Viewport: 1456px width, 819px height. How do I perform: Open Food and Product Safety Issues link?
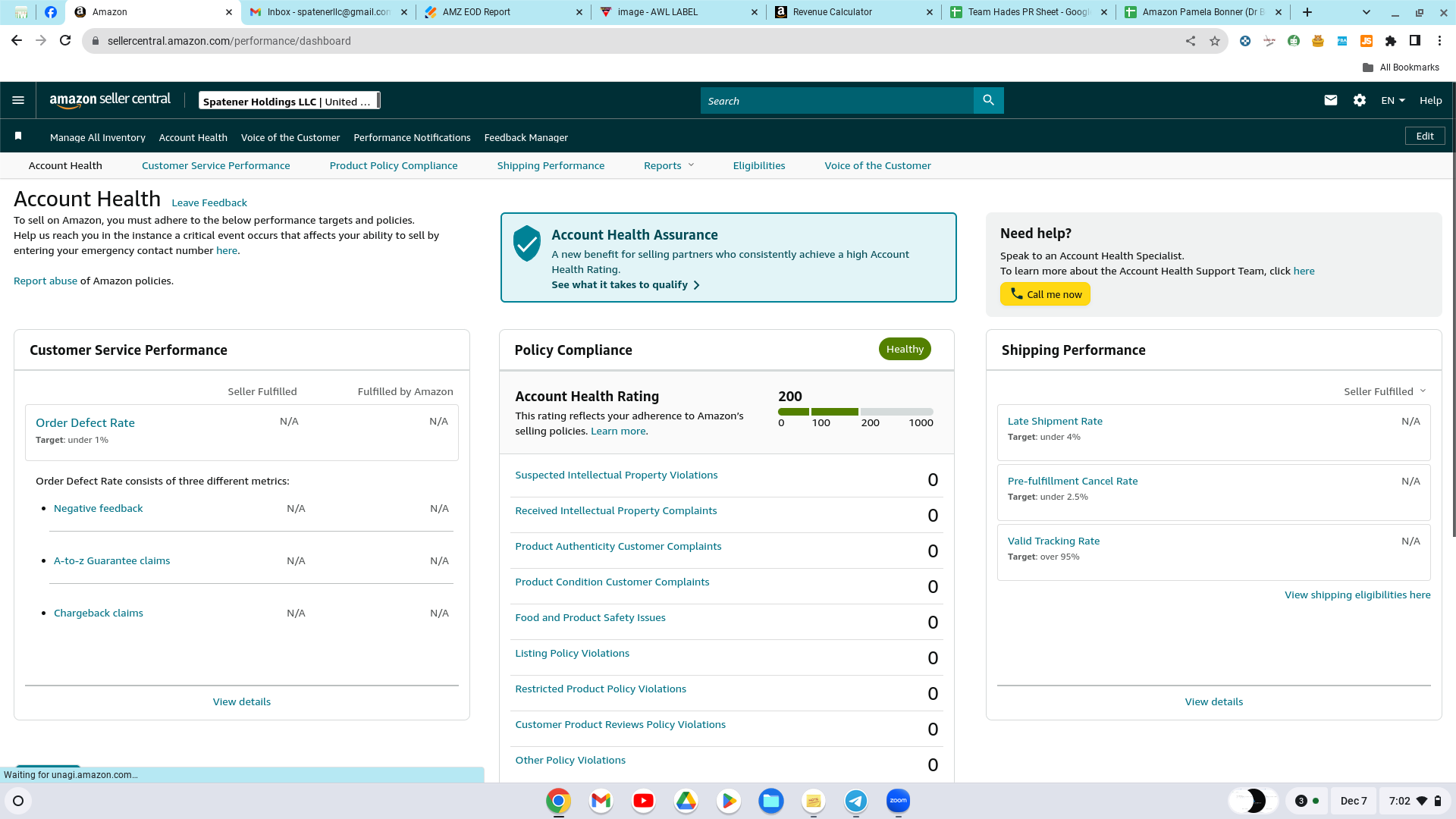591,617
